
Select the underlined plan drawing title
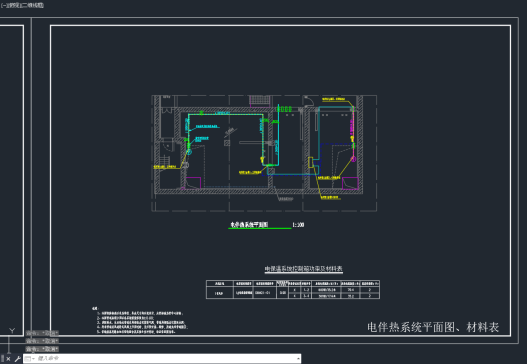coord(249,225)
